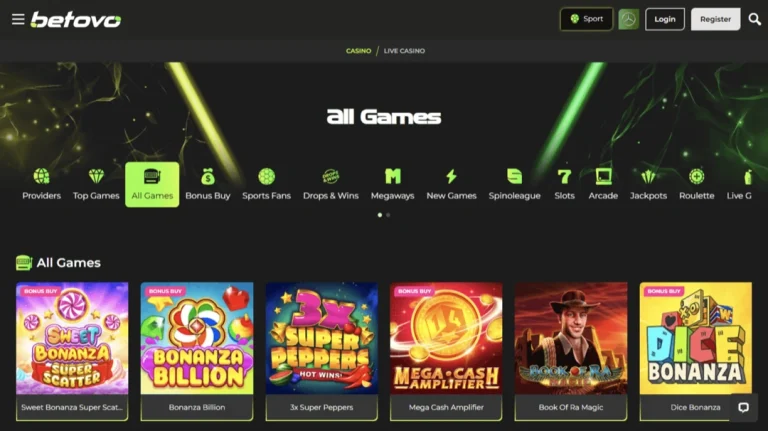Click the search magnifier icon
The width and height of the screenshot is (768, 431).
(755, 19)
